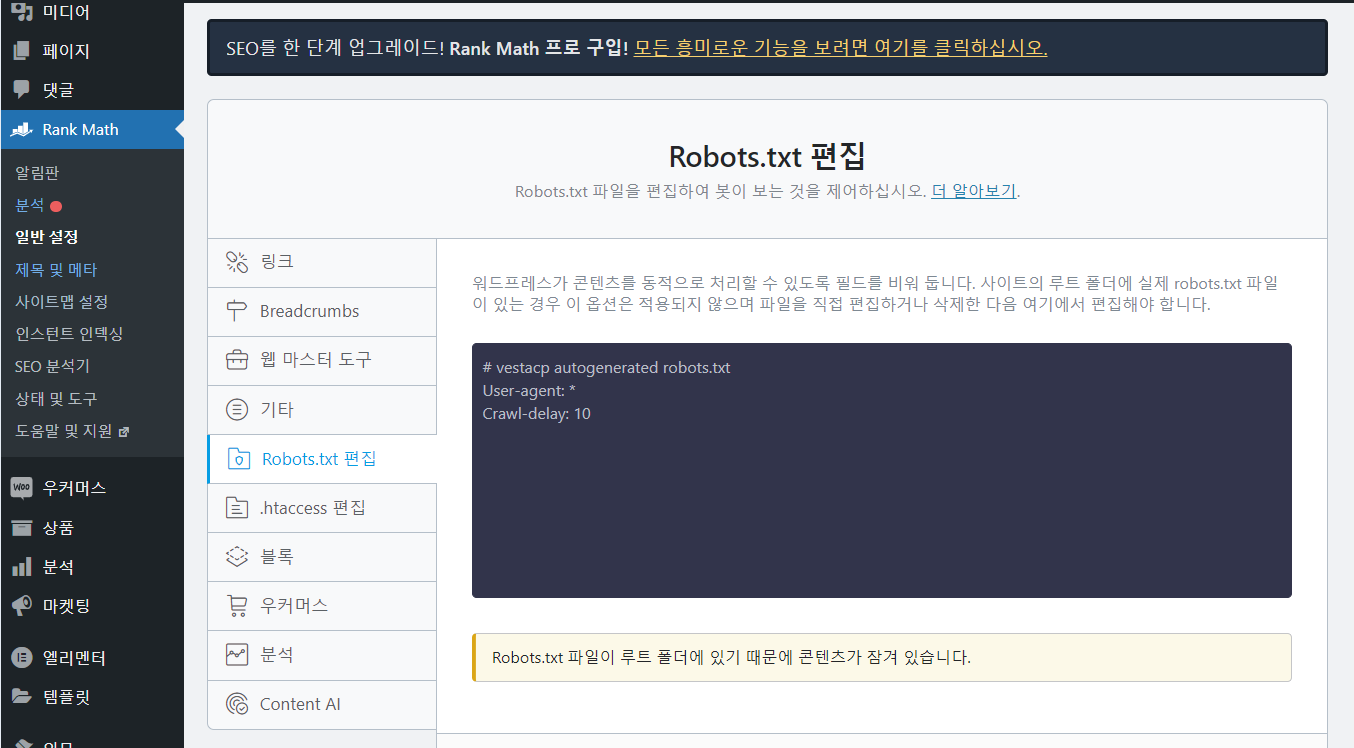Click the 우커머스 WooCommerce icon

coord(22,487)
